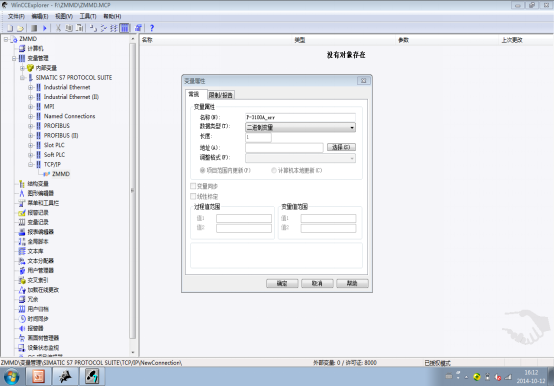Open the 工具(T) menu
Image resolution: width=554 pixels, height=386 pixels.
tap(88, 16)
